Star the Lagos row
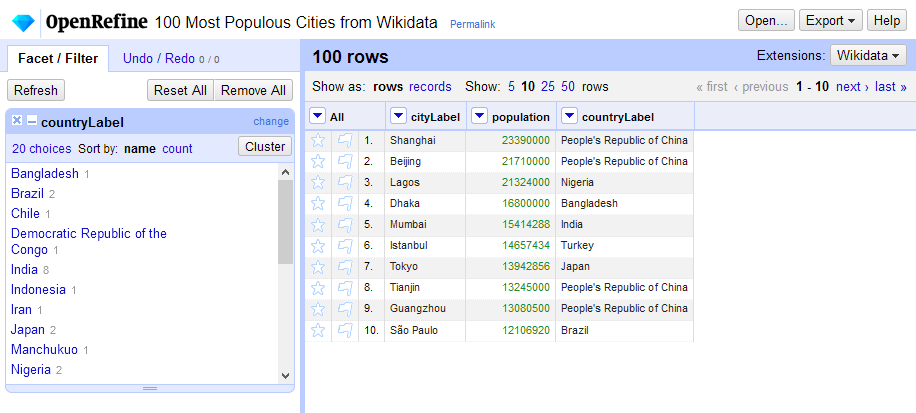 pos(318,183)
